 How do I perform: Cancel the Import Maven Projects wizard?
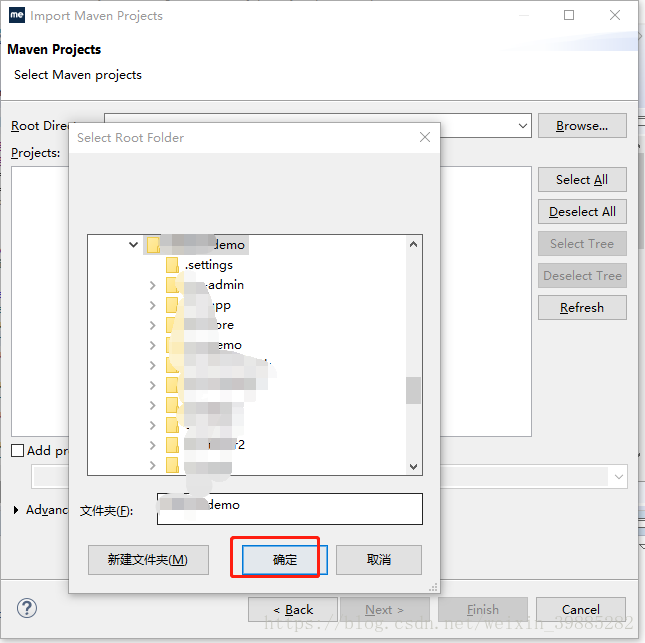tap(581, 609)
